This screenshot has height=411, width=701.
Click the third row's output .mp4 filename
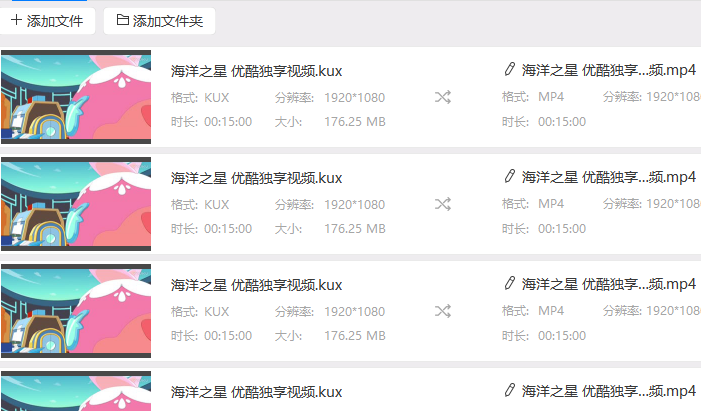(x=609, y=284)
